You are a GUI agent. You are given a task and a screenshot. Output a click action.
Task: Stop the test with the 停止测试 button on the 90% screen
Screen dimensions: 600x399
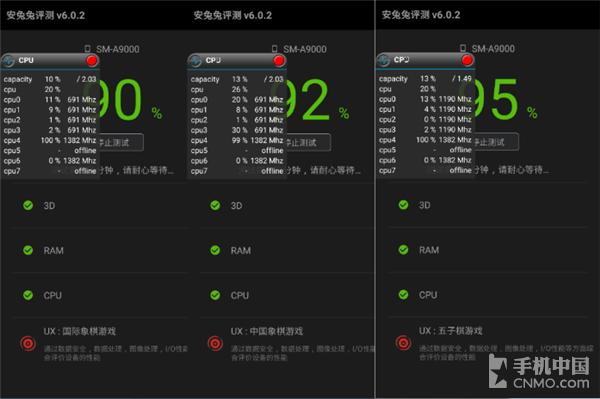pos(122,142)
